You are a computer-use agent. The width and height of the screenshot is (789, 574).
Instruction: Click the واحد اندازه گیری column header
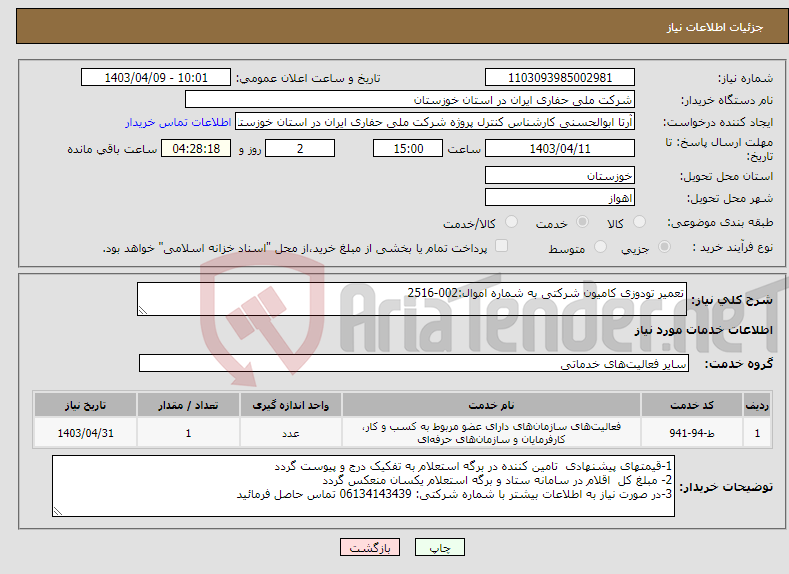click(291, 405)
